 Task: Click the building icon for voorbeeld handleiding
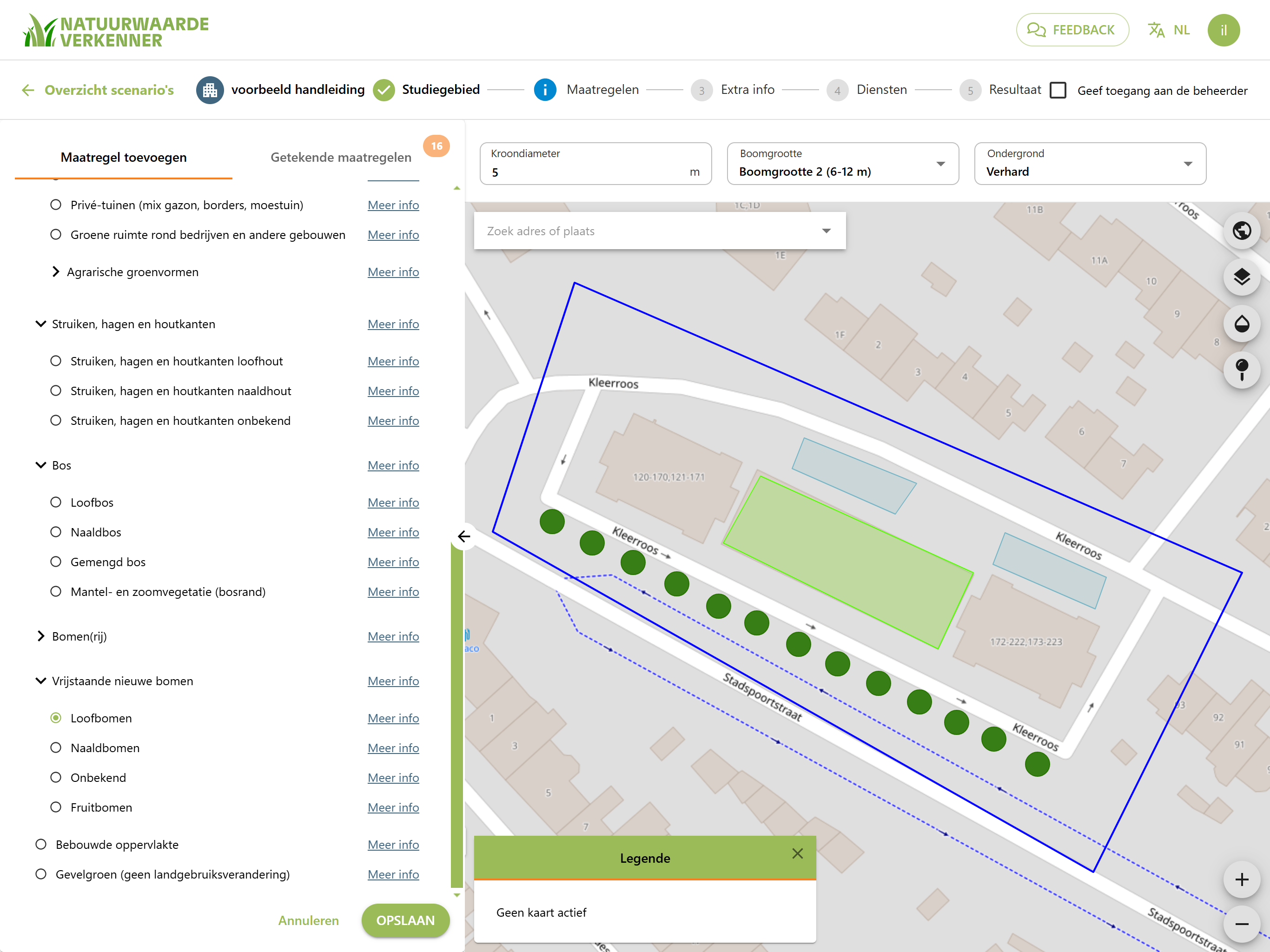pos(210,90)
